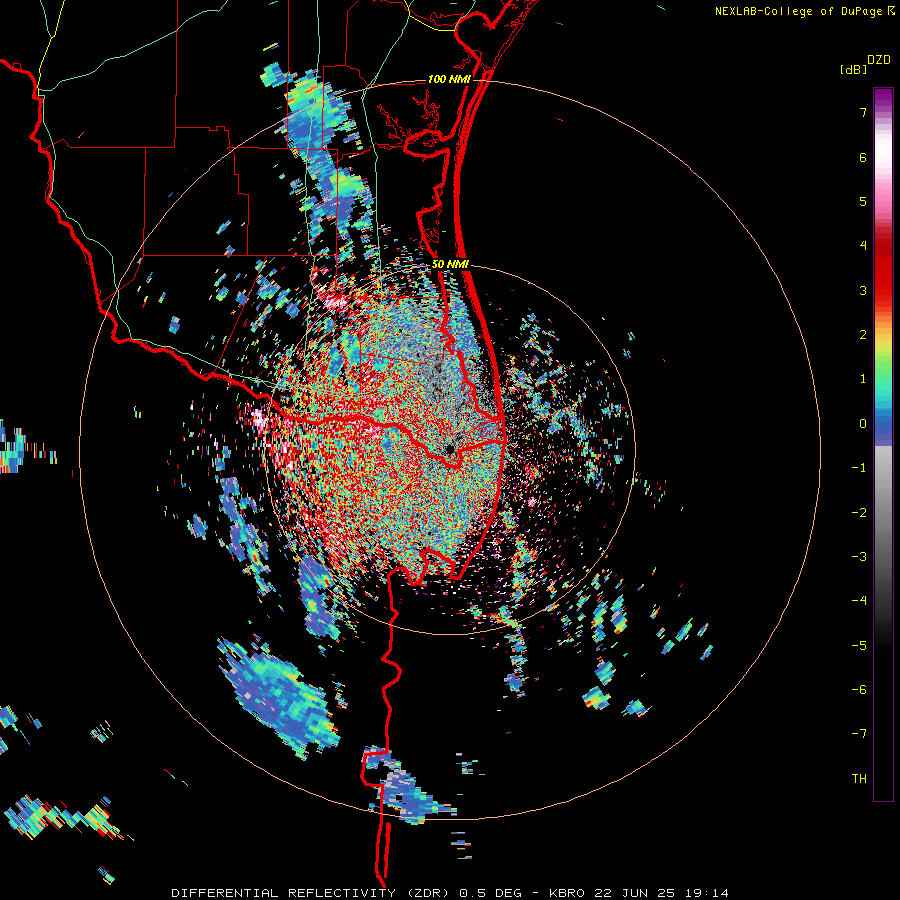900x900 pixels.
Task: Click the 3 dB value on the color scale
Action: 863,290
